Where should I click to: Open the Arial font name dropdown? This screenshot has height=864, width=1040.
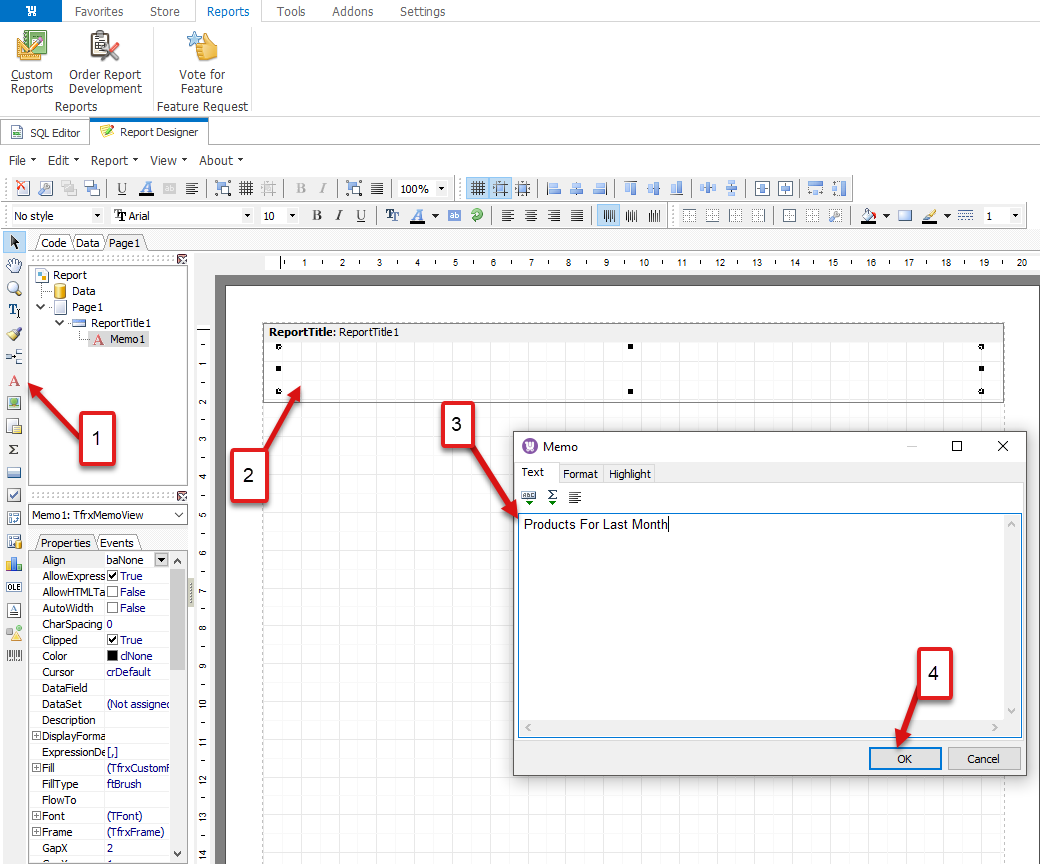tap(248, 216)
